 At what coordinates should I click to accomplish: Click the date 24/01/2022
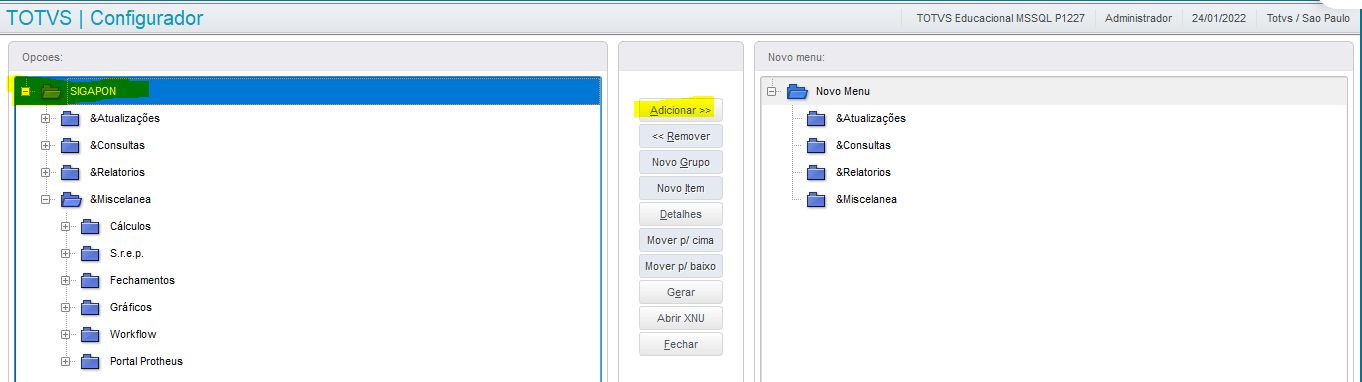coord(1219,18)
